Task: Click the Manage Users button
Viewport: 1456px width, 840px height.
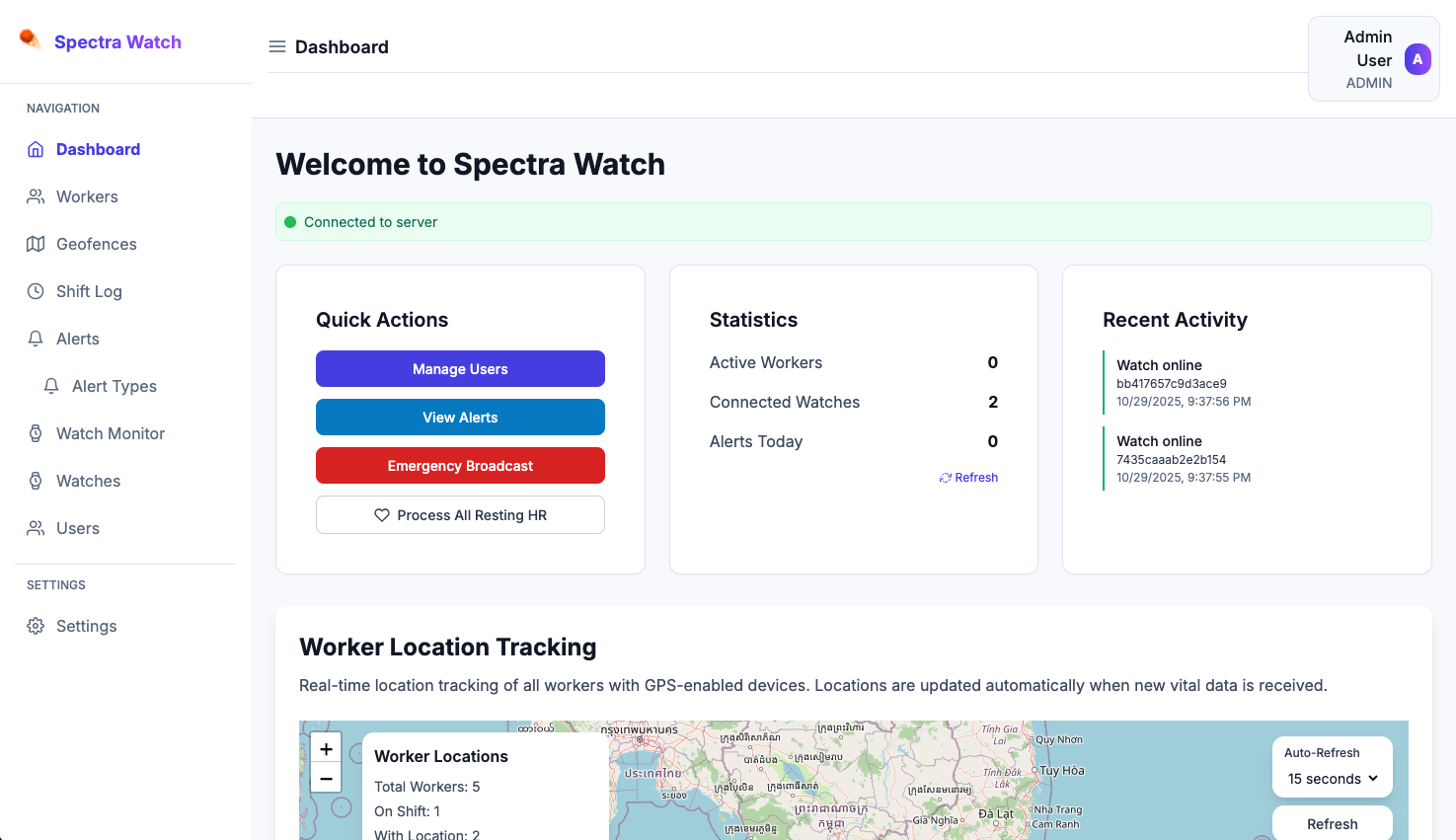Action: pyautogui.click(x=460, y=368)
